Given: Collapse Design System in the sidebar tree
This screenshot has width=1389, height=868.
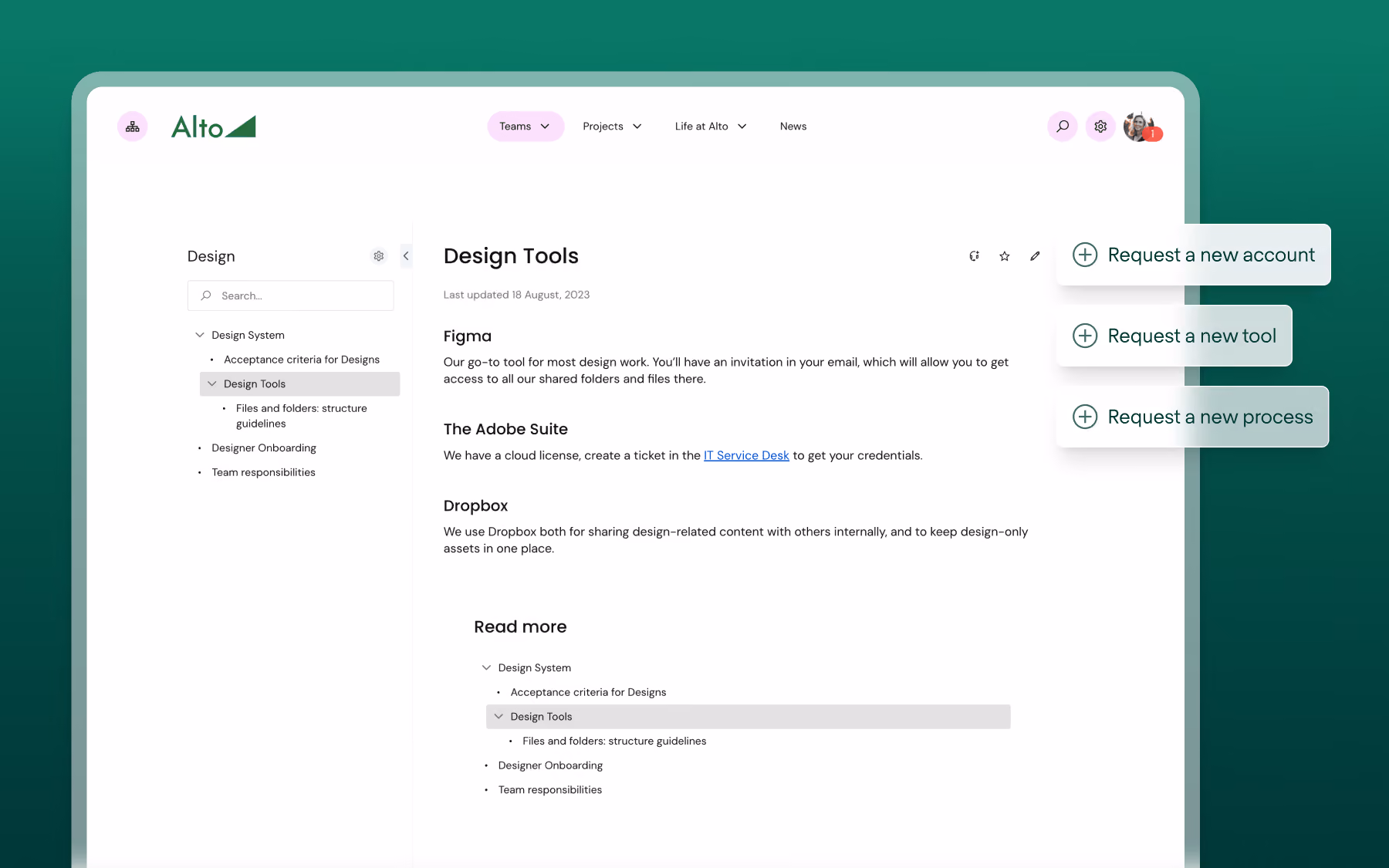Looking at the screenshot, I should pyautogui.click(x=200, y=335).
